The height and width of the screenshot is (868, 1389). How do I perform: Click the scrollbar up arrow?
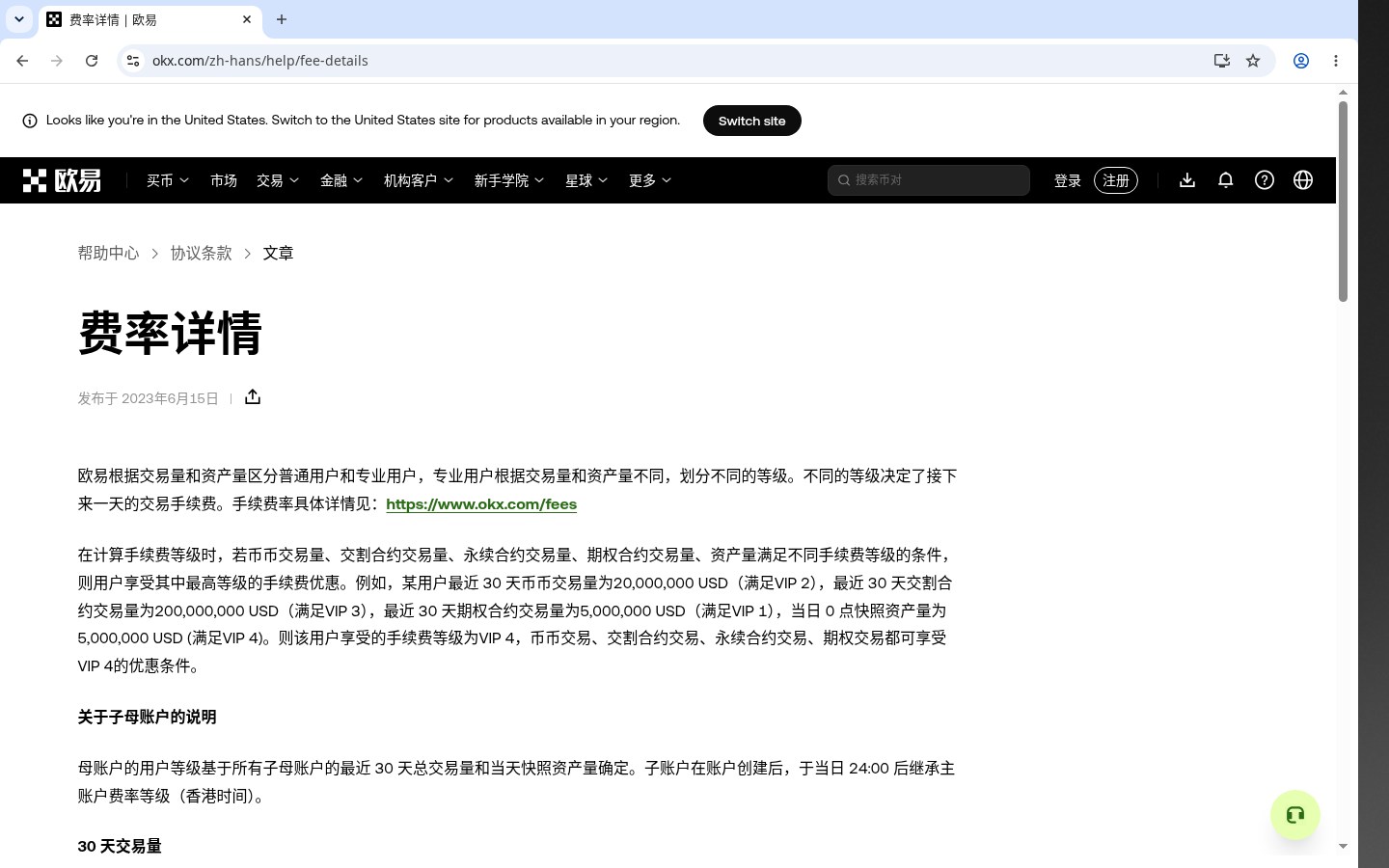[1343, 93]
